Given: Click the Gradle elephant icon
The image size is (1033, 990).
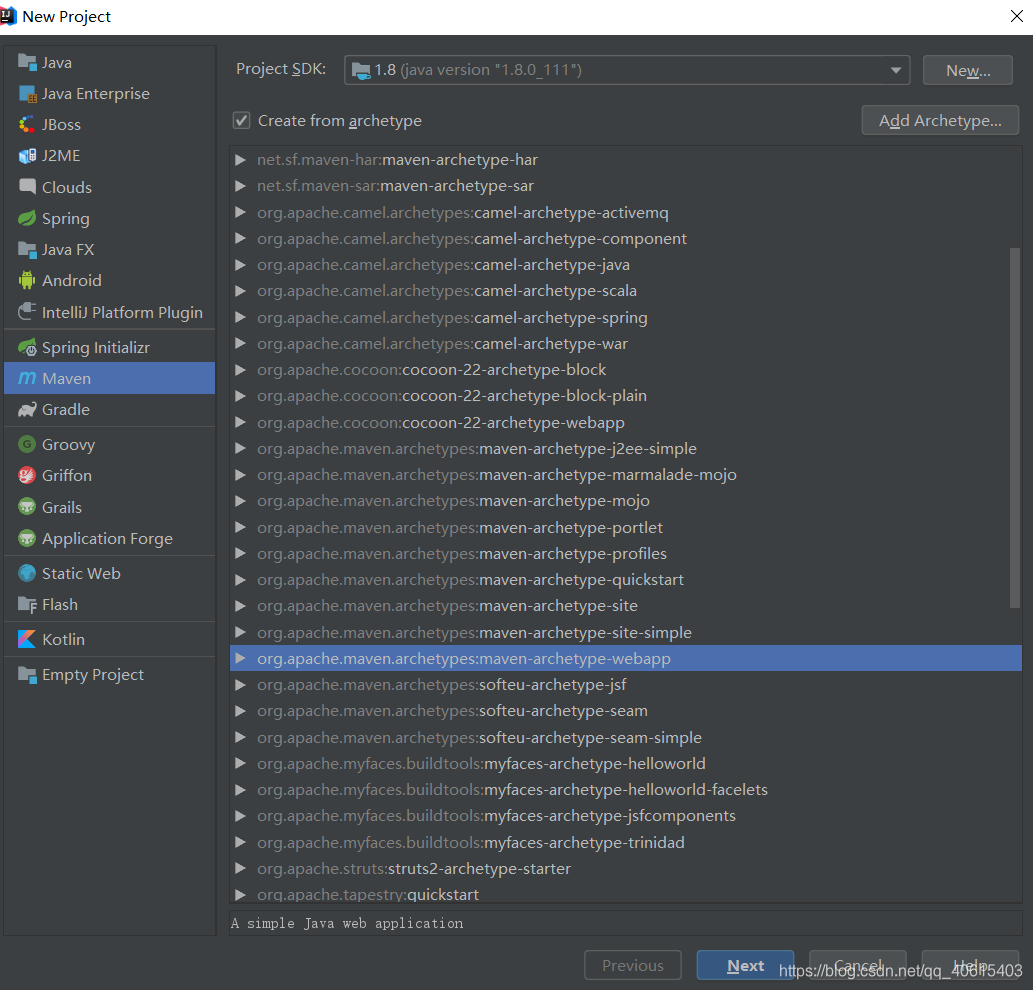Looking at the screenshot, I should click(x=27, y=410).
